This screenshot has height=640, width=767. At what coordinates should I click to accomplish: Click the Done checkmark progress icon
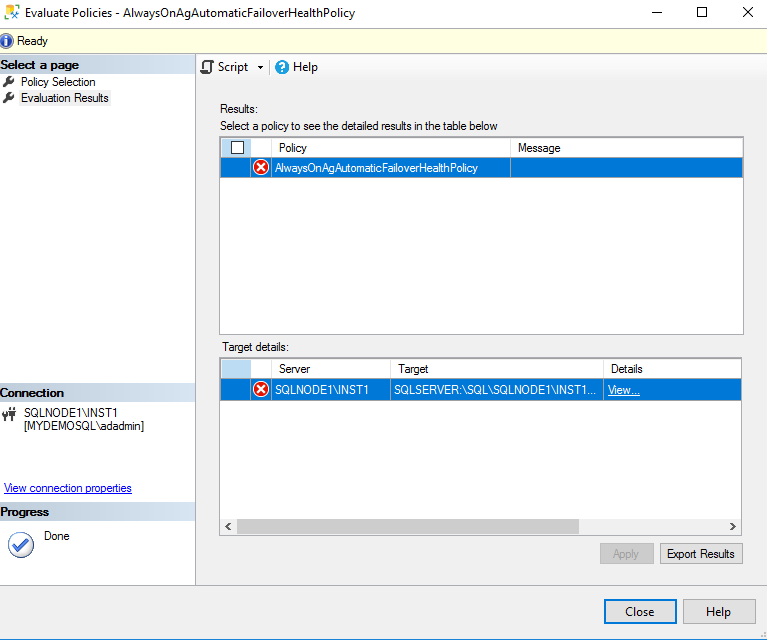[x=21, y=545]
